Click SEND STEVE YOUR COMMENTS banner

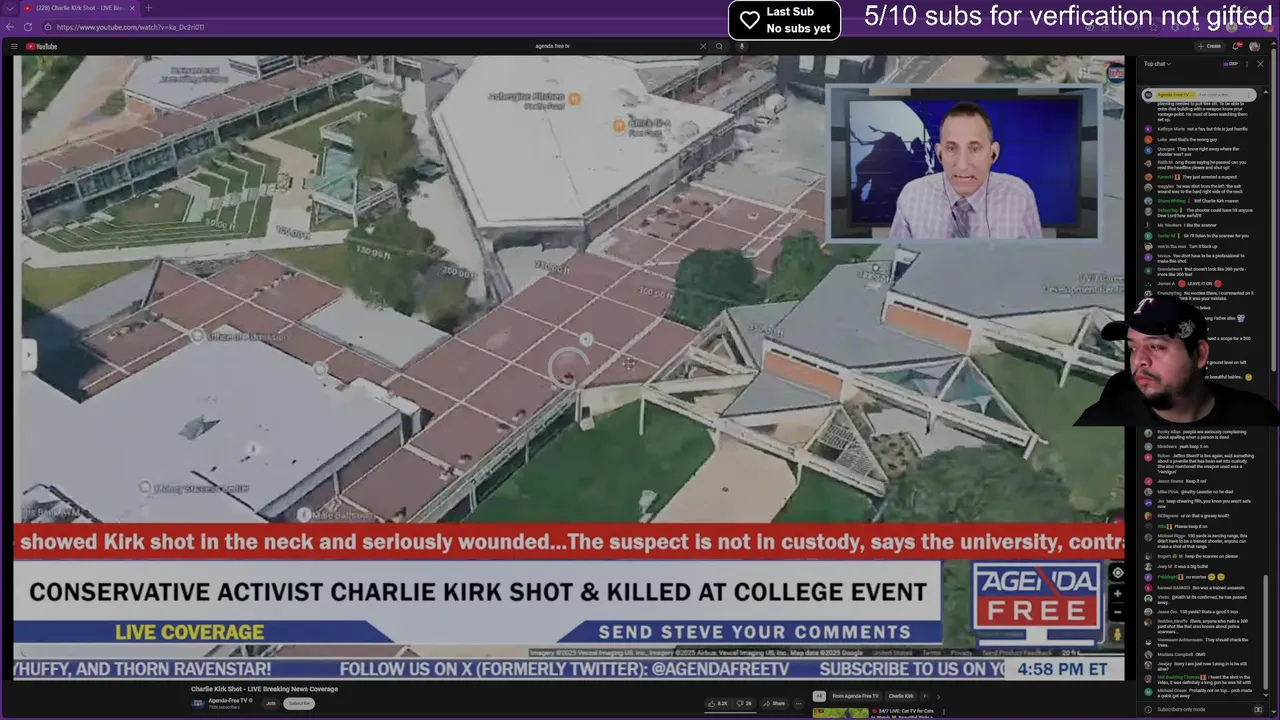pyautogui.click(x=755, y=632)
